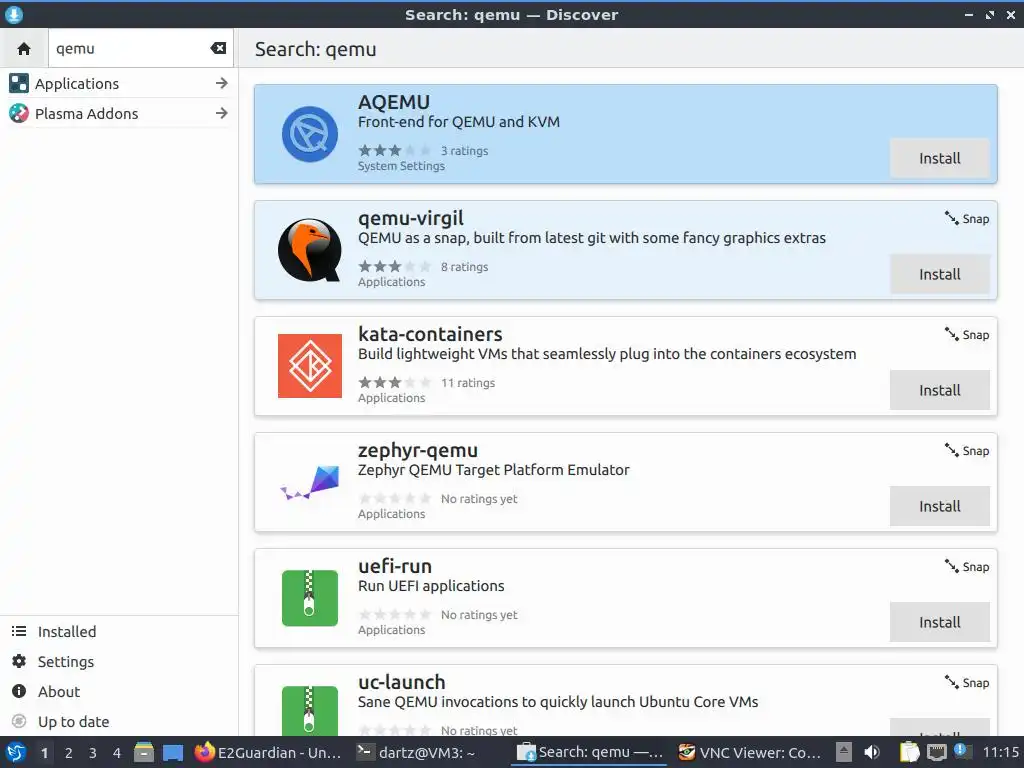Open the Installed page

coord(119,632)
